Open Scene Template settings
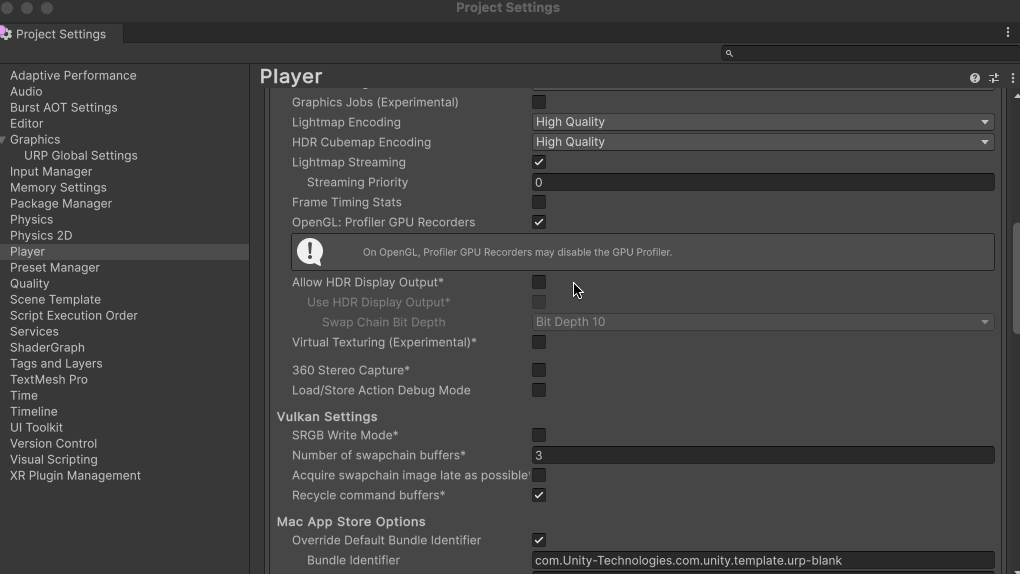The height and width of the screenshot is (574, 1020). click(x=55, y=299)
